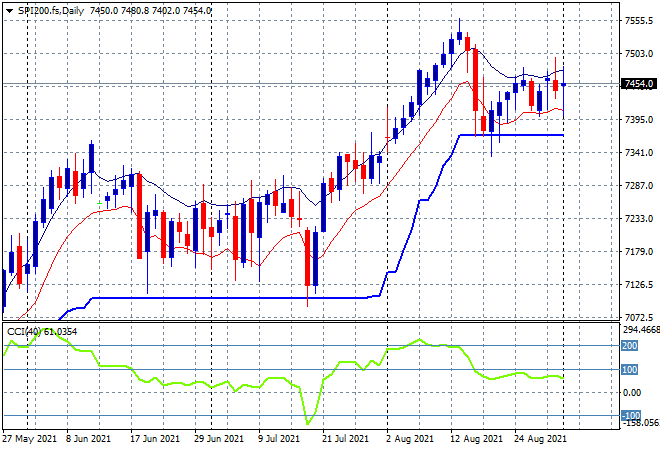
Task: Click the CCI 200 level label
Action: point(630,346)
